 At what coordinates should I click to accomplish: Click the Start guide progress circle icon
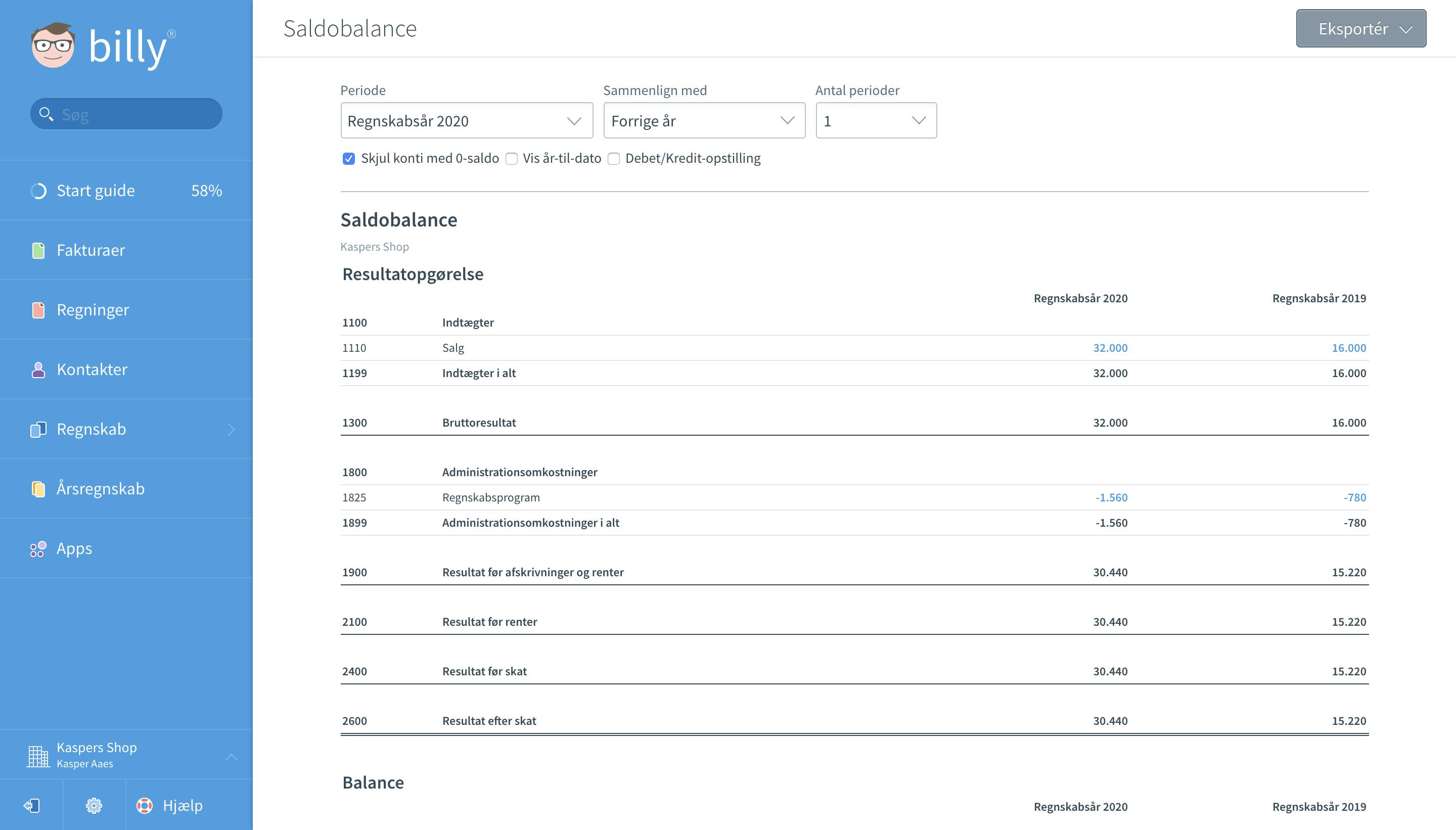coord(38,191)
